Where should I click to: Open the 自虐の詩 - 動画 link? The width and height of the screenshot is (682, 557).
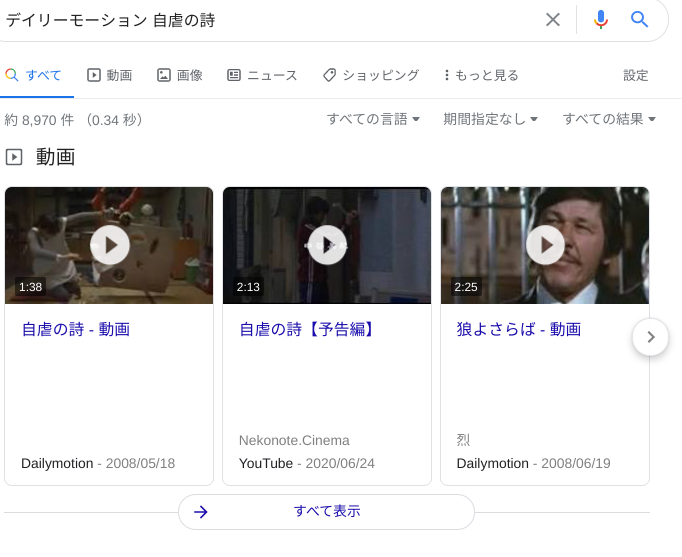(x=76, y=329)
